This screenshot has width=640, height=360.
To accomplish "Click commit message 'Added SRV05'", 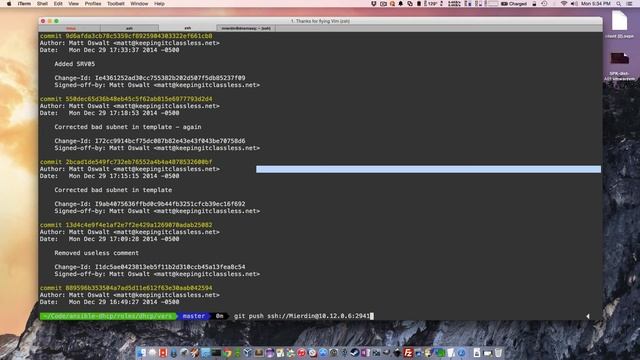I will pos(75,64).
